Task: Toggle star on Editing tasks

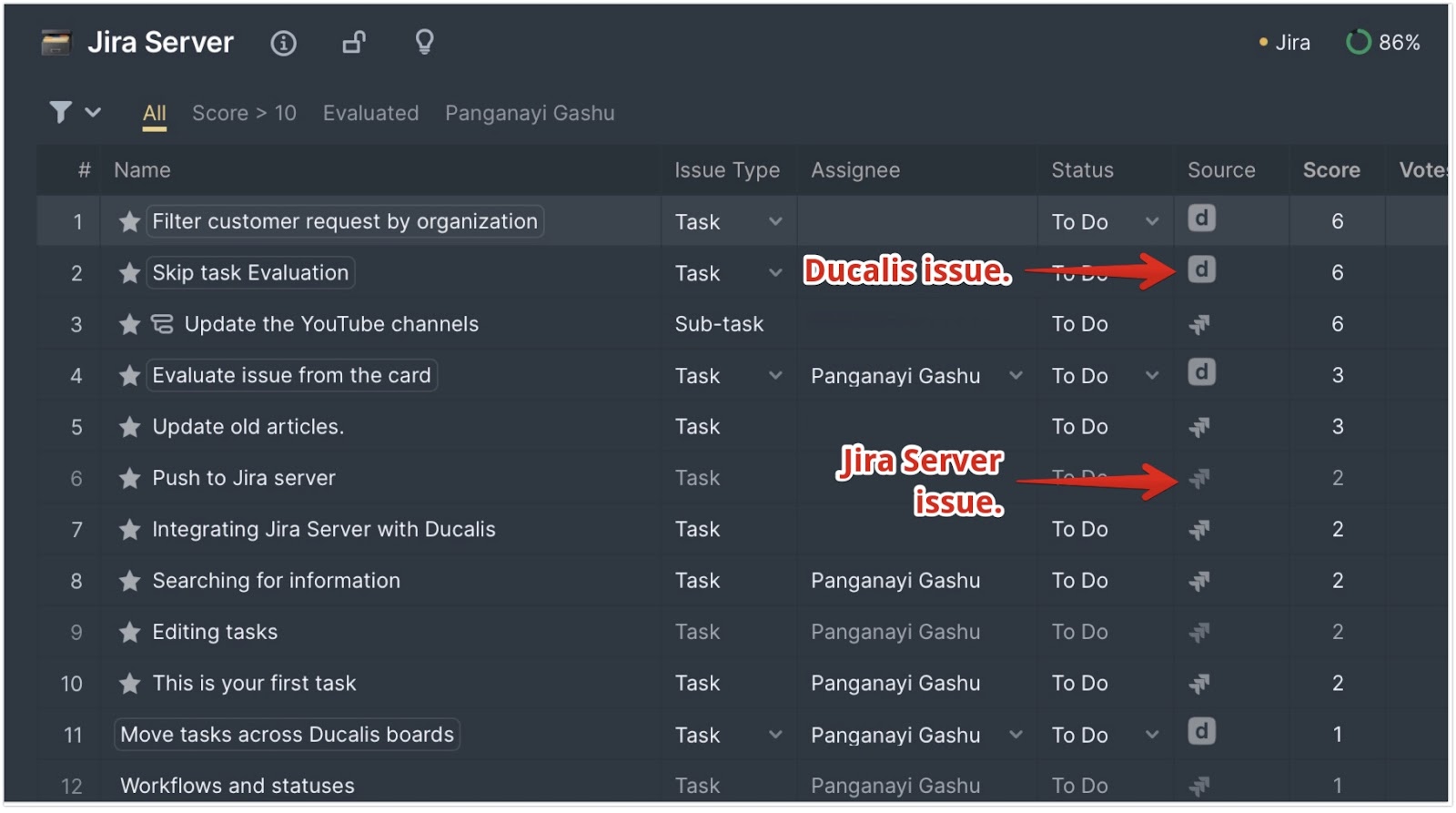Action: [x=130, y=632]
